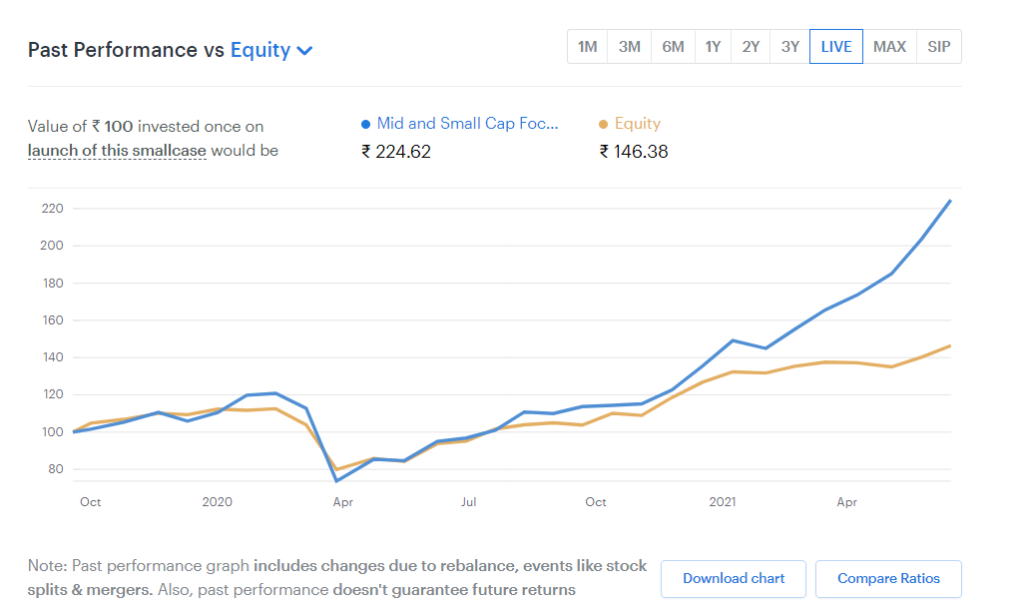Viewport: 1023px width, 616px height.
Task: Select the LIVE performance tab
Action: coord(836,47)
